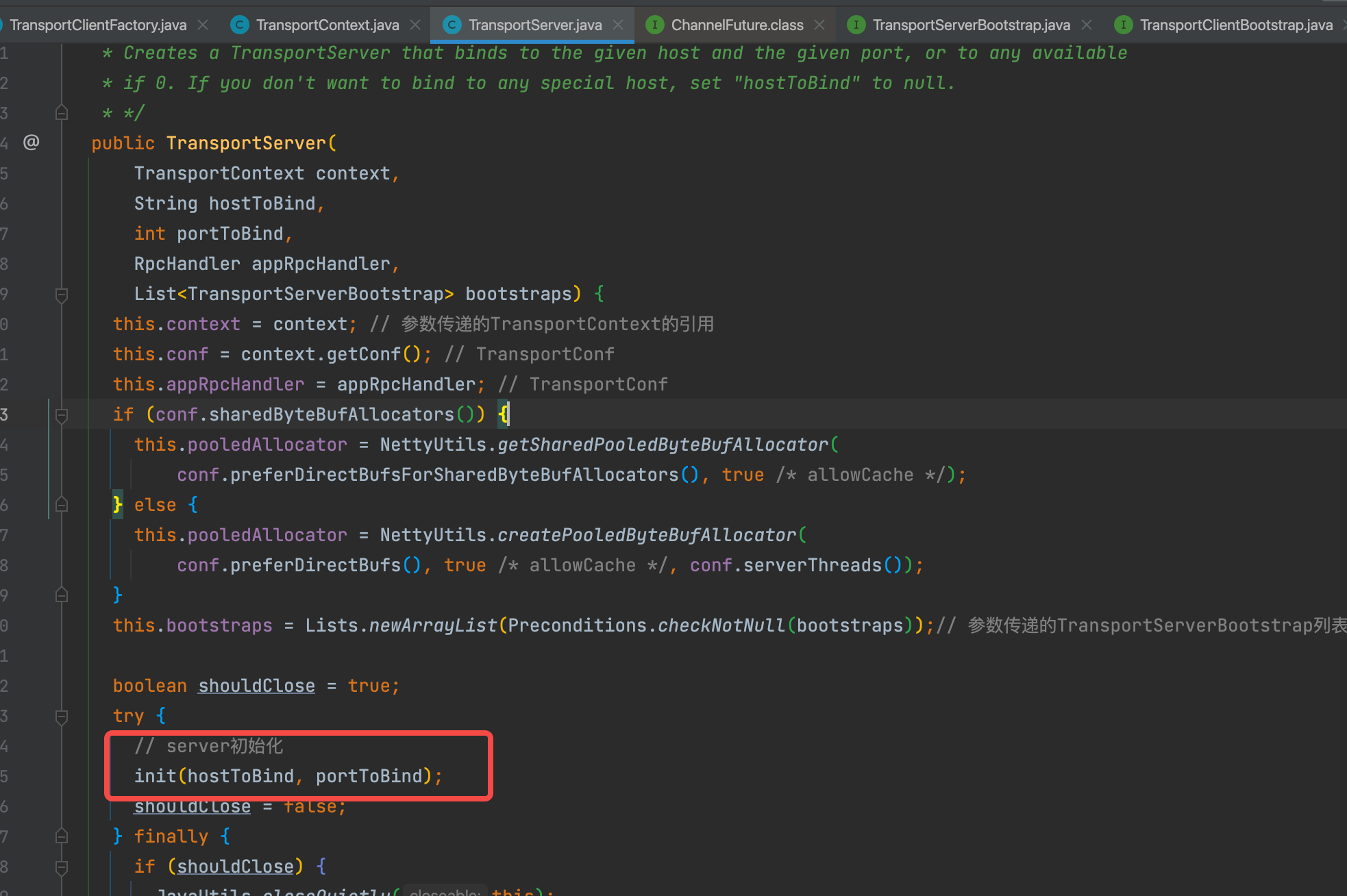
Task: Click preferDirectBufsForSharedByteBufAllocators() call
Action: (465, 475)
